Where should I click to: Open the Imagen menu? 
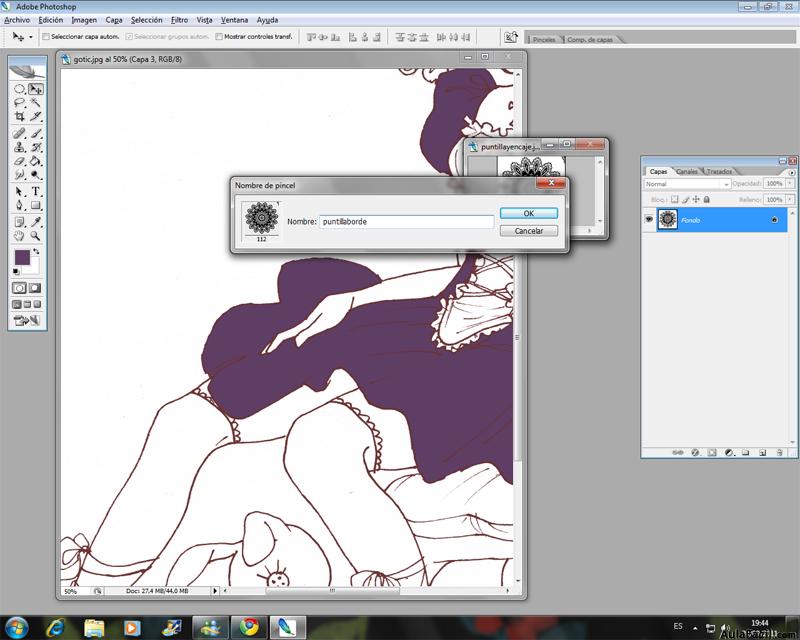point(84,20)
